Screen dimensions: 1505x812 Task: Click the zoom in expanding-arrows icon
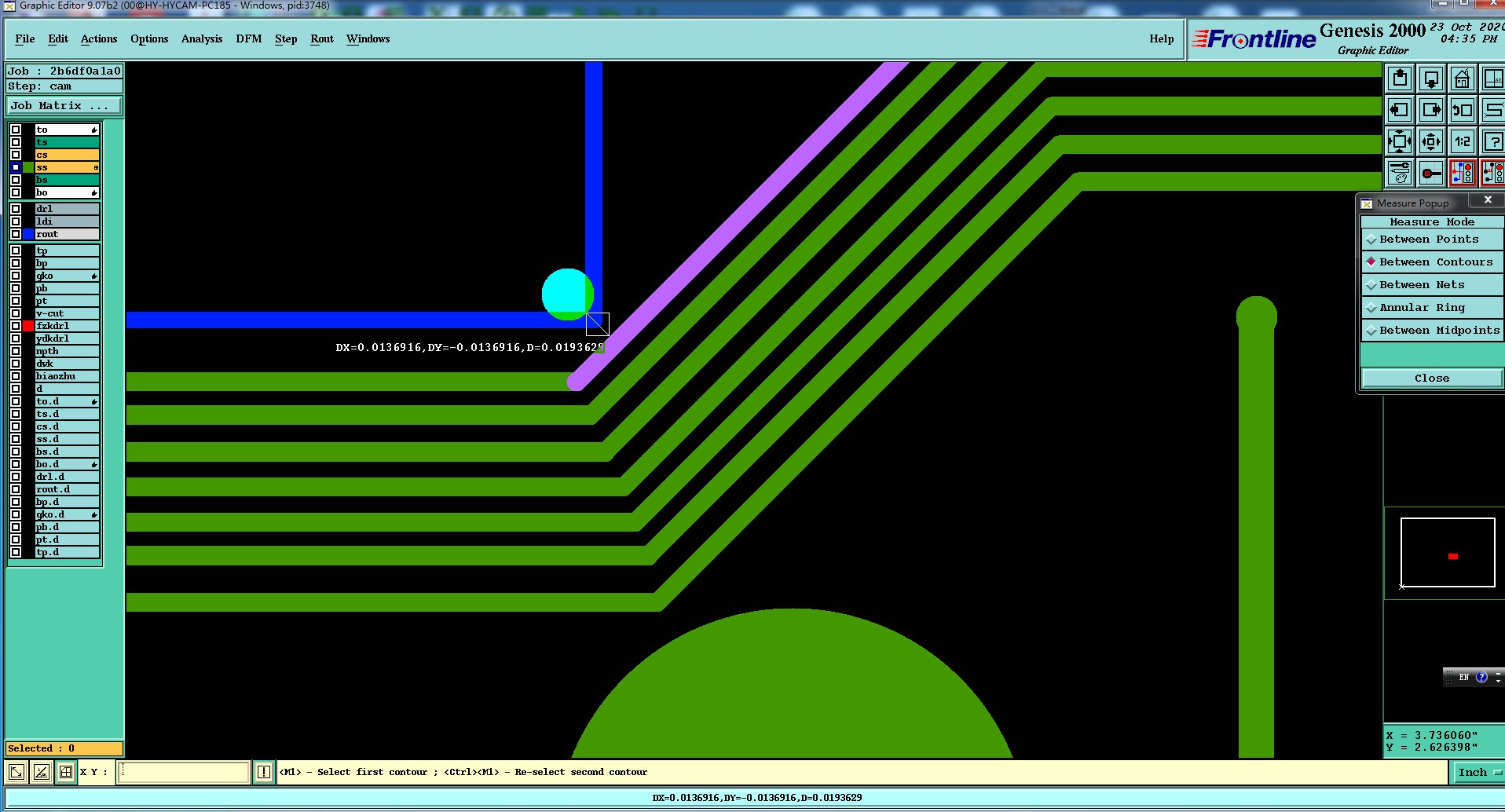coord(1400,141)
